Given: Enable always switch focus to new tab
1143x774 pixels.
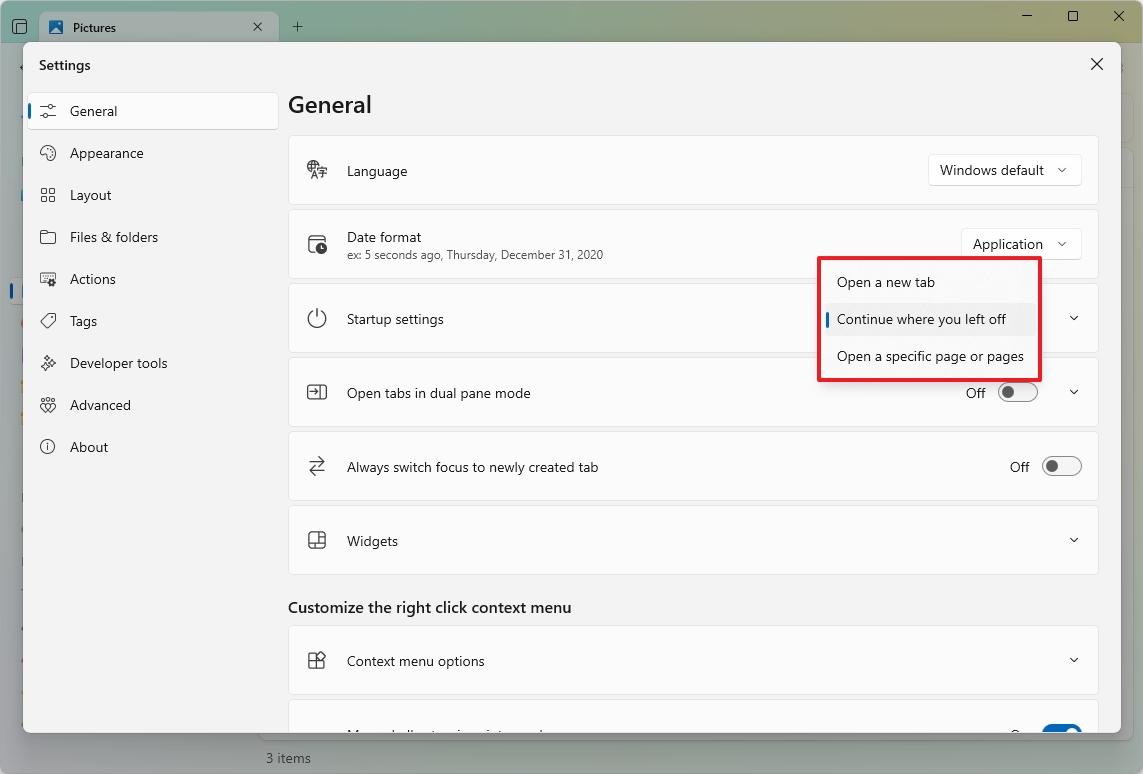Looking at the screenshot, I should click(1061, 466).
